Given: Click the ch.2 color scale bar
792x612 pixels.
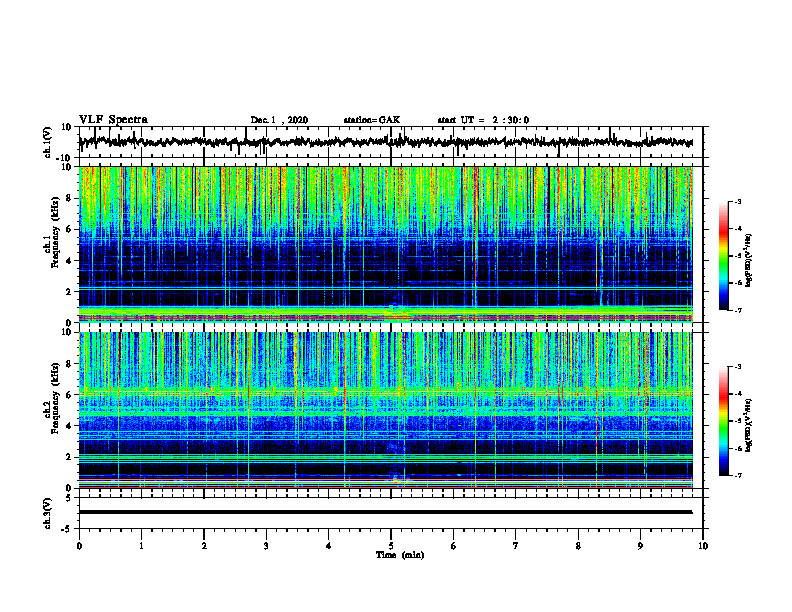Looking at the screenshot, I should point(724,421).
